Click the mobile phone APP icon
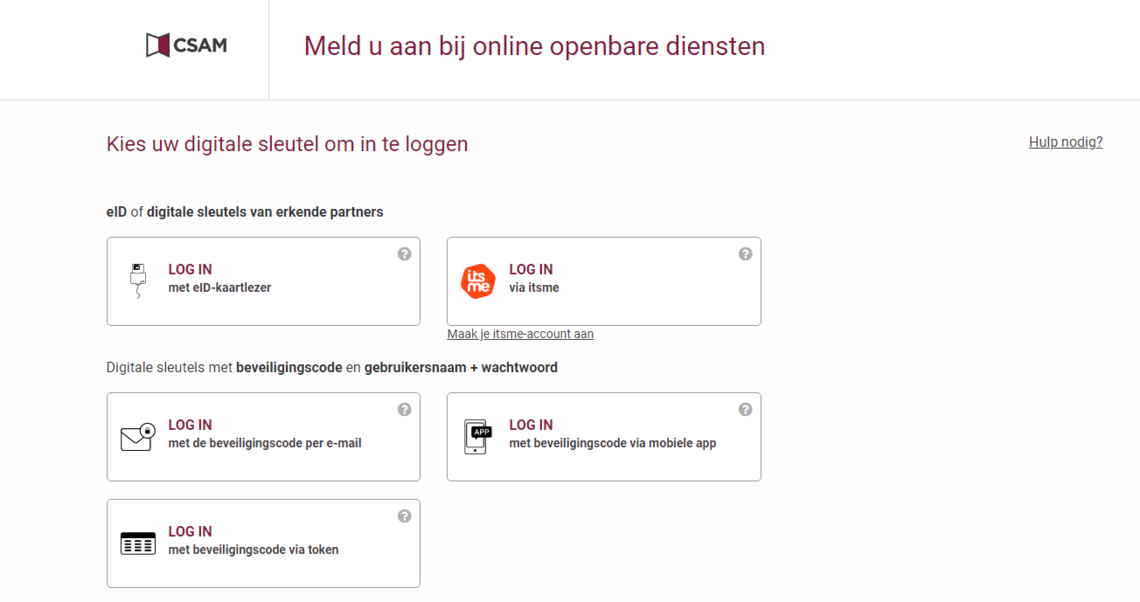The height and width of the screenshot is (602, 1140). [478, 436]
